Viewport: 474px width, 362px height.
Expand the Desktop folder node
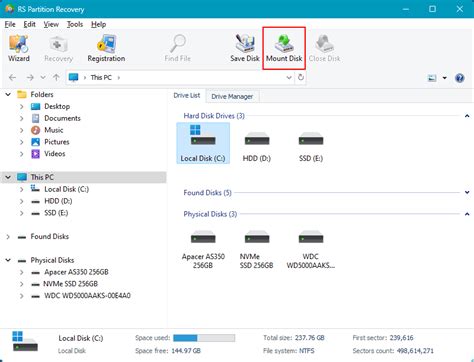pos(22,107)
